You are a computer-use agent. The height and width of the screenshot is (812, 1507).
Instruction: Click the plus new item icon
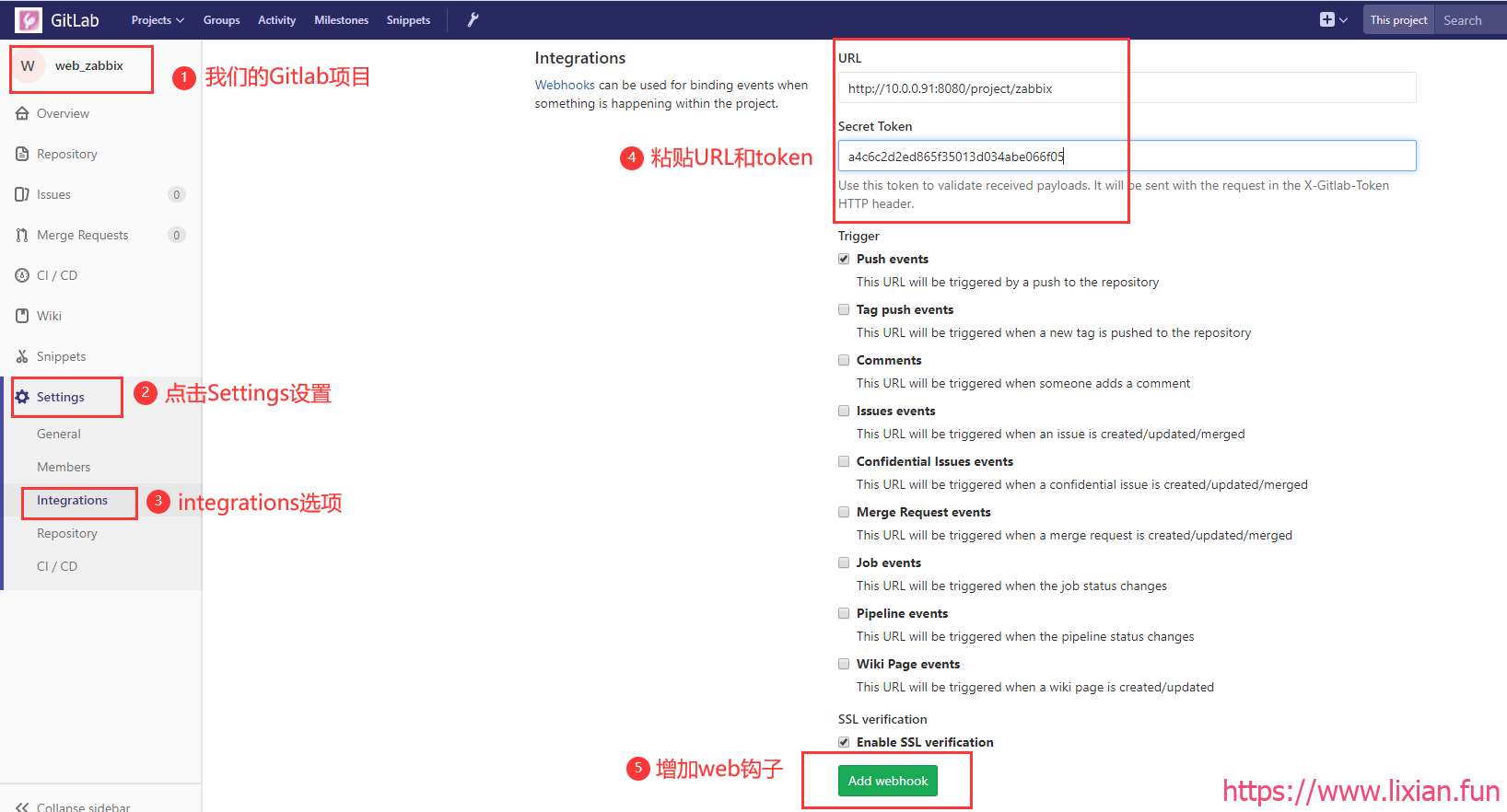1327,19
